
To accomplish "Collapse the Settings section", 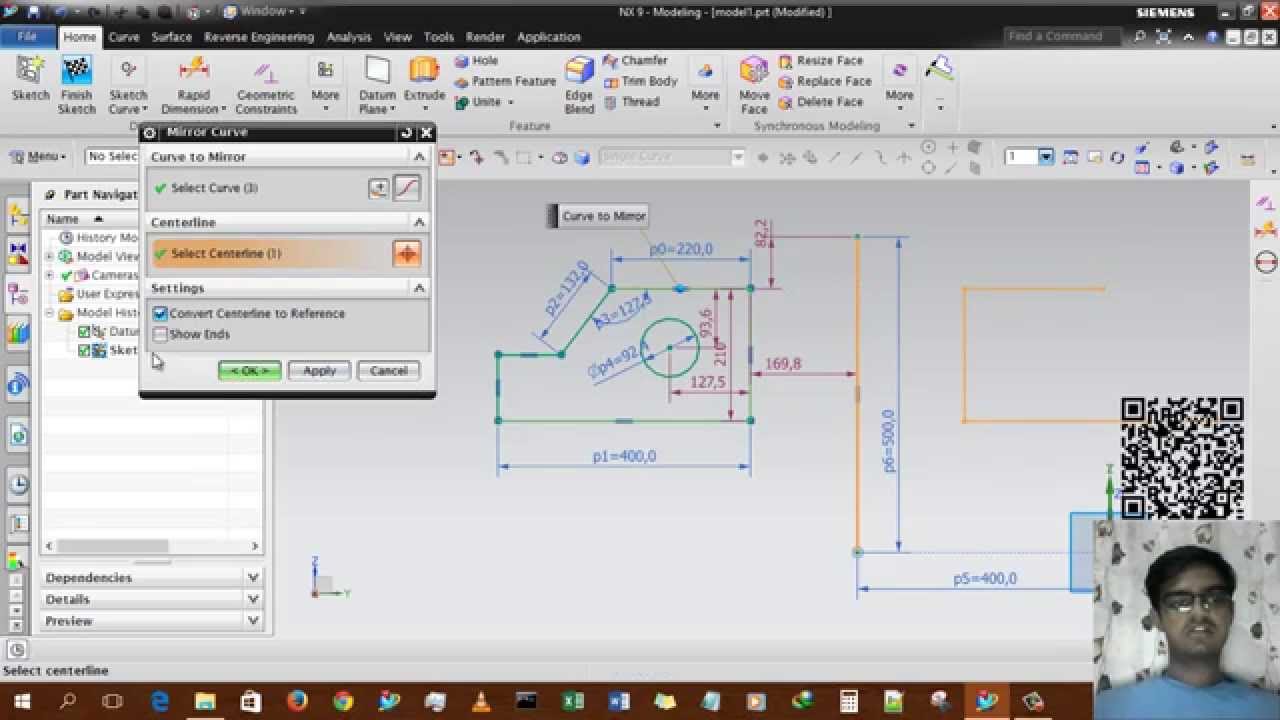I will pyautogui.click(x=419, y=288).
